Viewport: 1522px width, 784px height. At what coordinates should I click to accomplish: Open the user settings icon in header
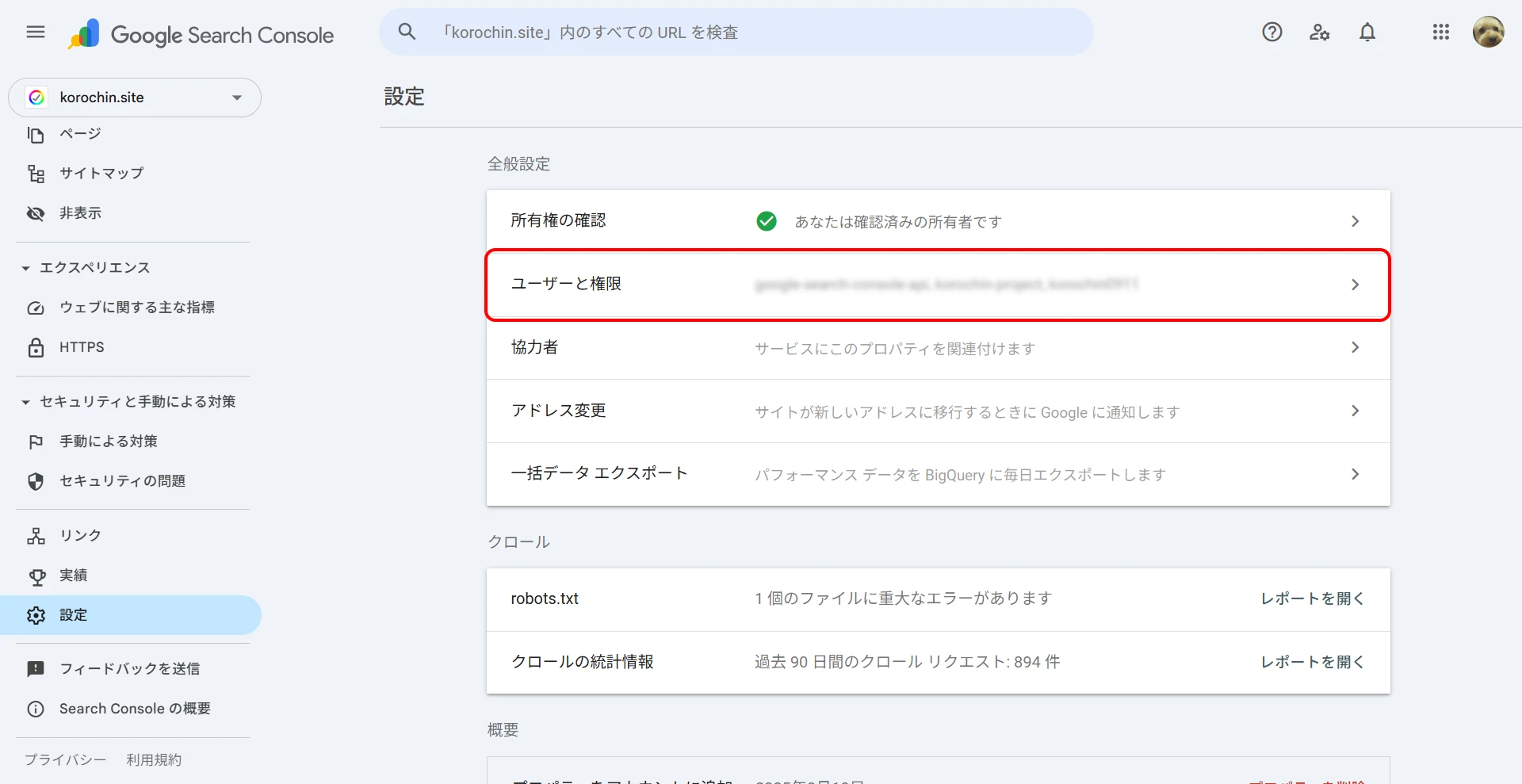[1319, 32]
